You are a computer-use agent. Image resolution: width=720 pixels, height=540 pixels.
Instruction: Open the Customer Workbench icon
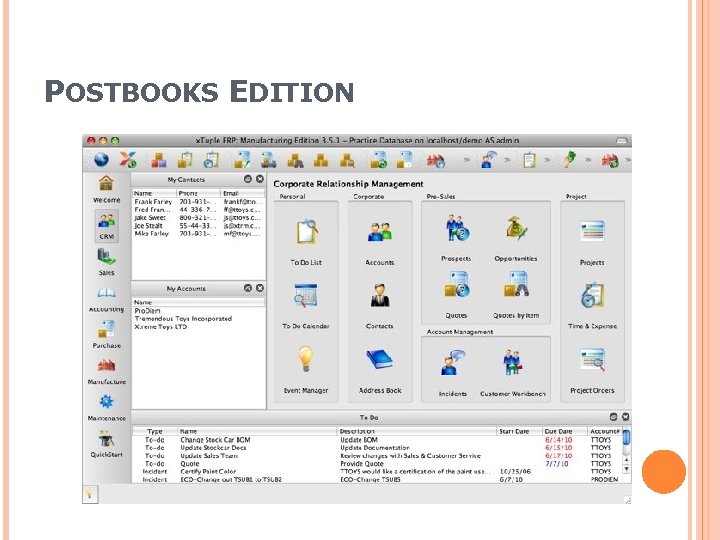[512, 363]
